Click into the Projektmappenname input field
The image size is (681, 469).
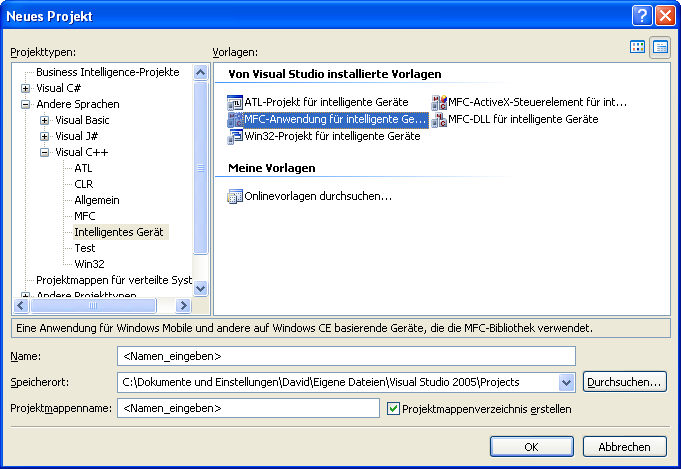click(248, 409)
